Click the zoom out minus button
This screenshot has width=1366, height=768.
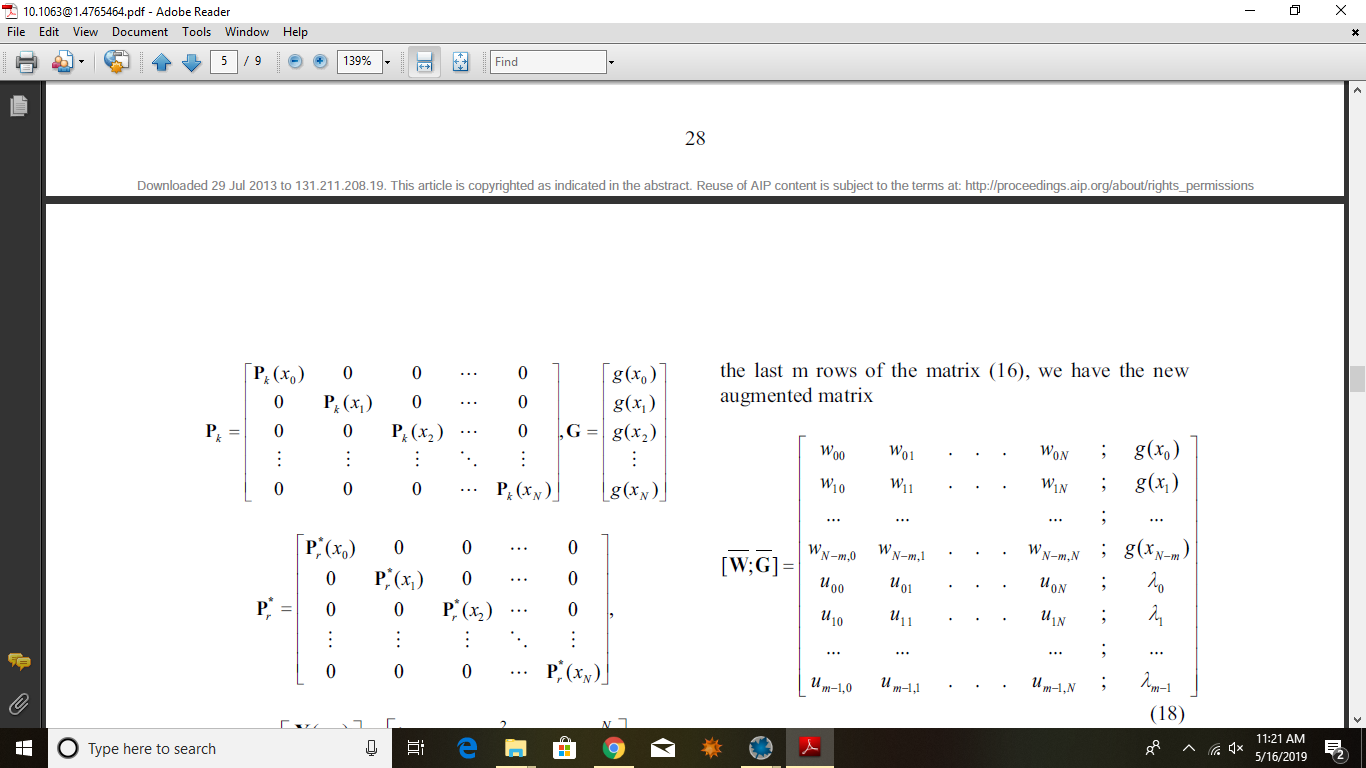[x=295, y=62]
